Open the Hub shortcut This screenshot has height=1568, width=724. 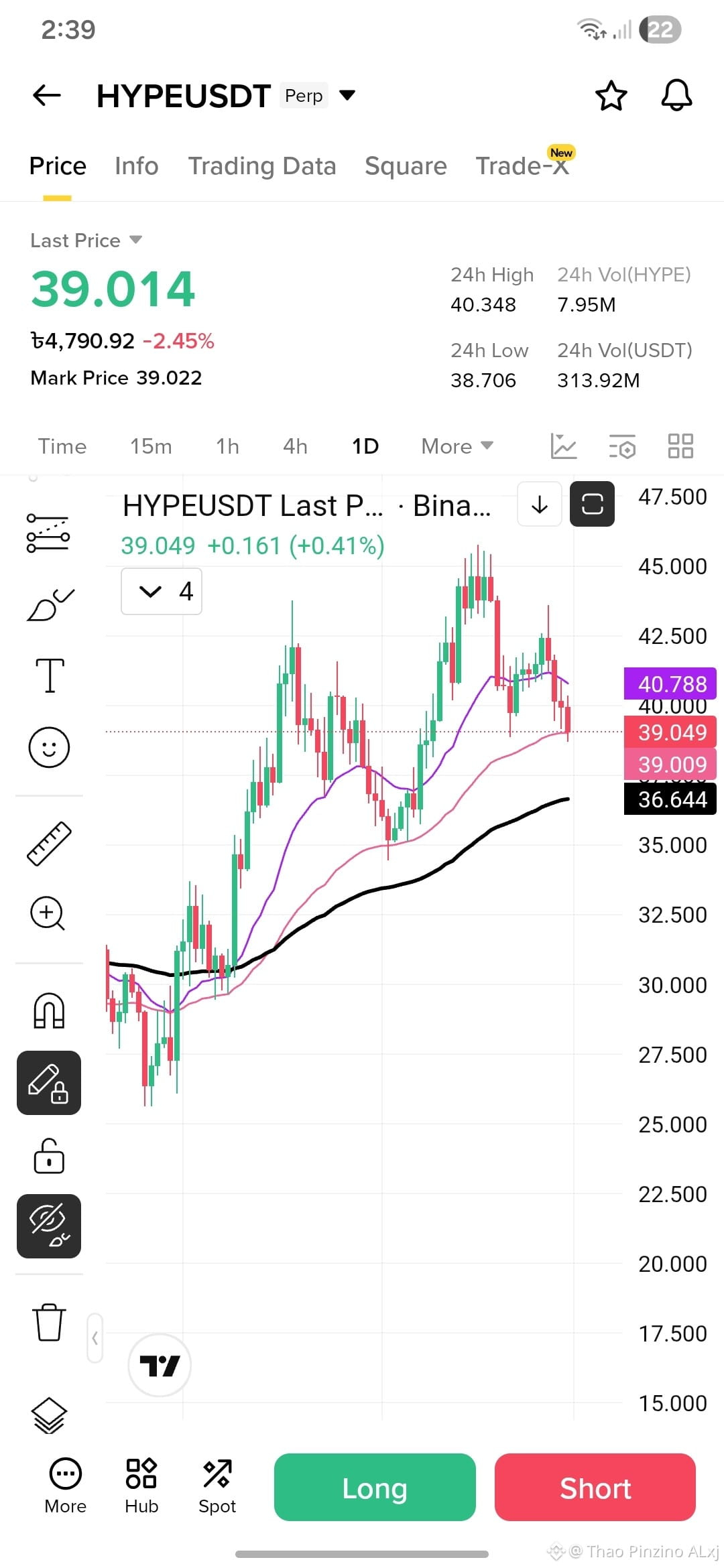coord(141,1486)
